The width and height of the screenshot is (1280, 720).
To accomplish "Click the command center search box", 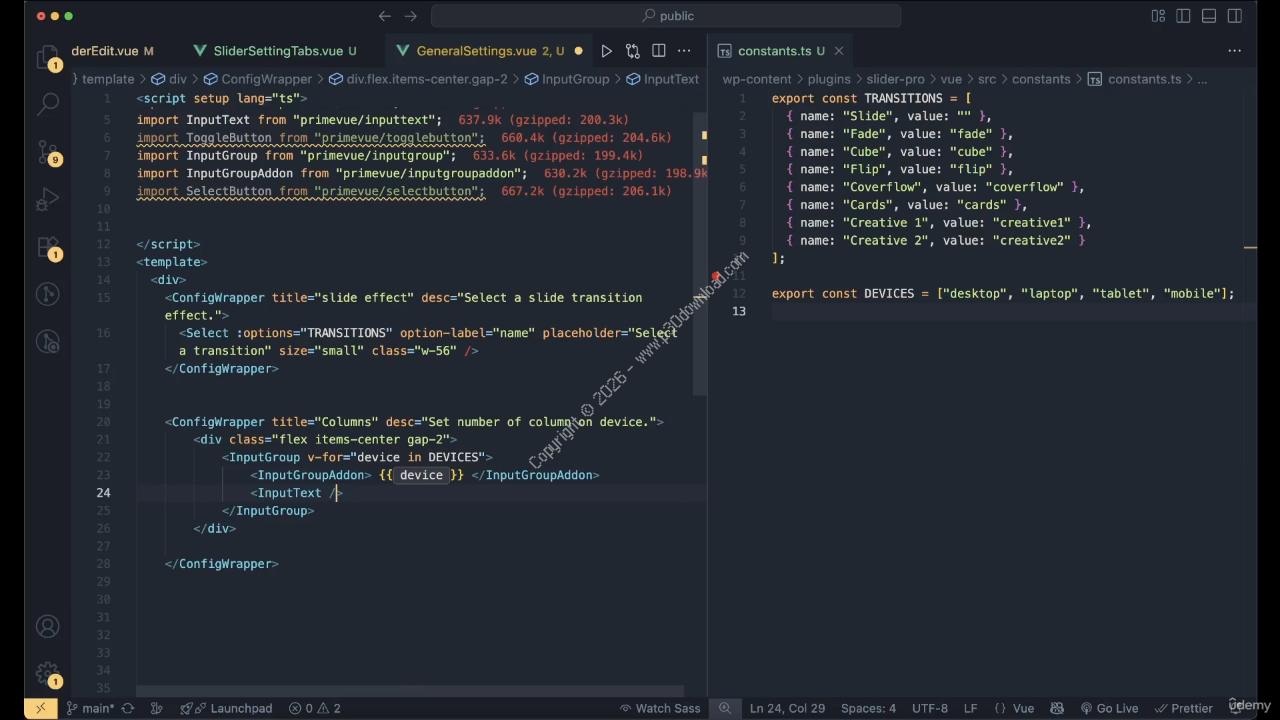I will click(666, 16).
